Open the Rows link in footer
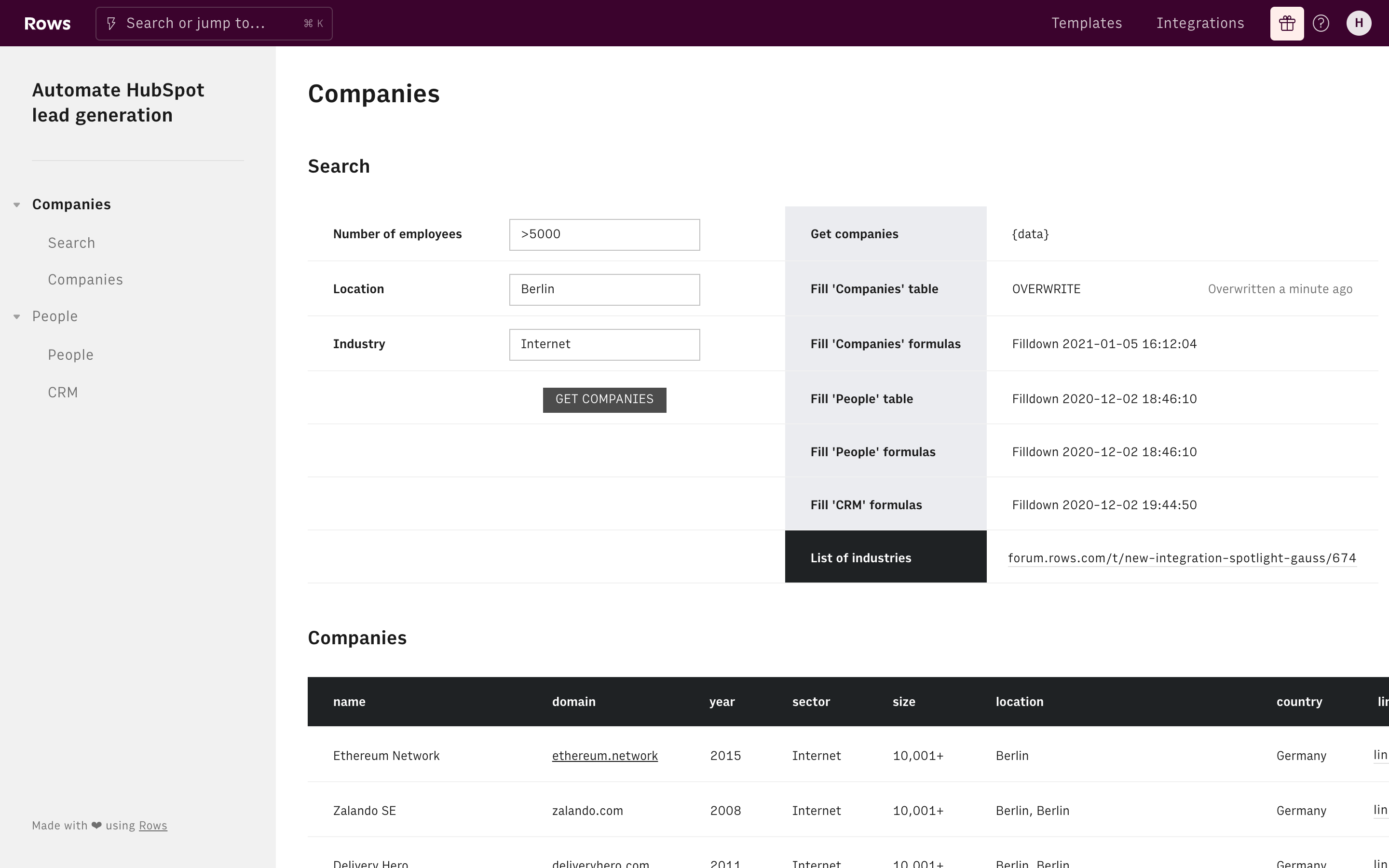1389x868 pixels. [153, 826]
